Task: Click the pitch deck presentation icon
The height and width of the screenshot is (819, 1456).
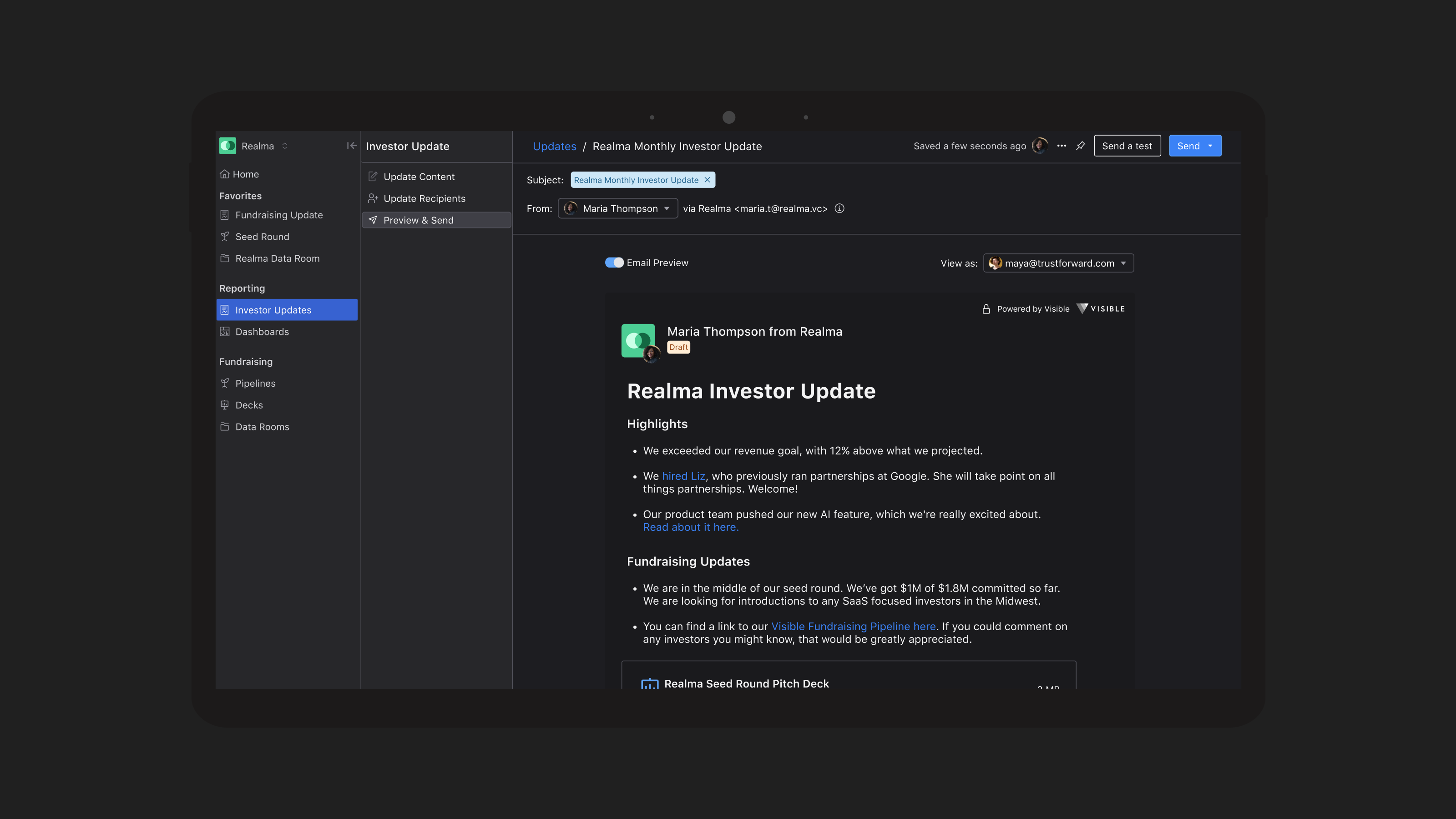Action: [649, 683]
